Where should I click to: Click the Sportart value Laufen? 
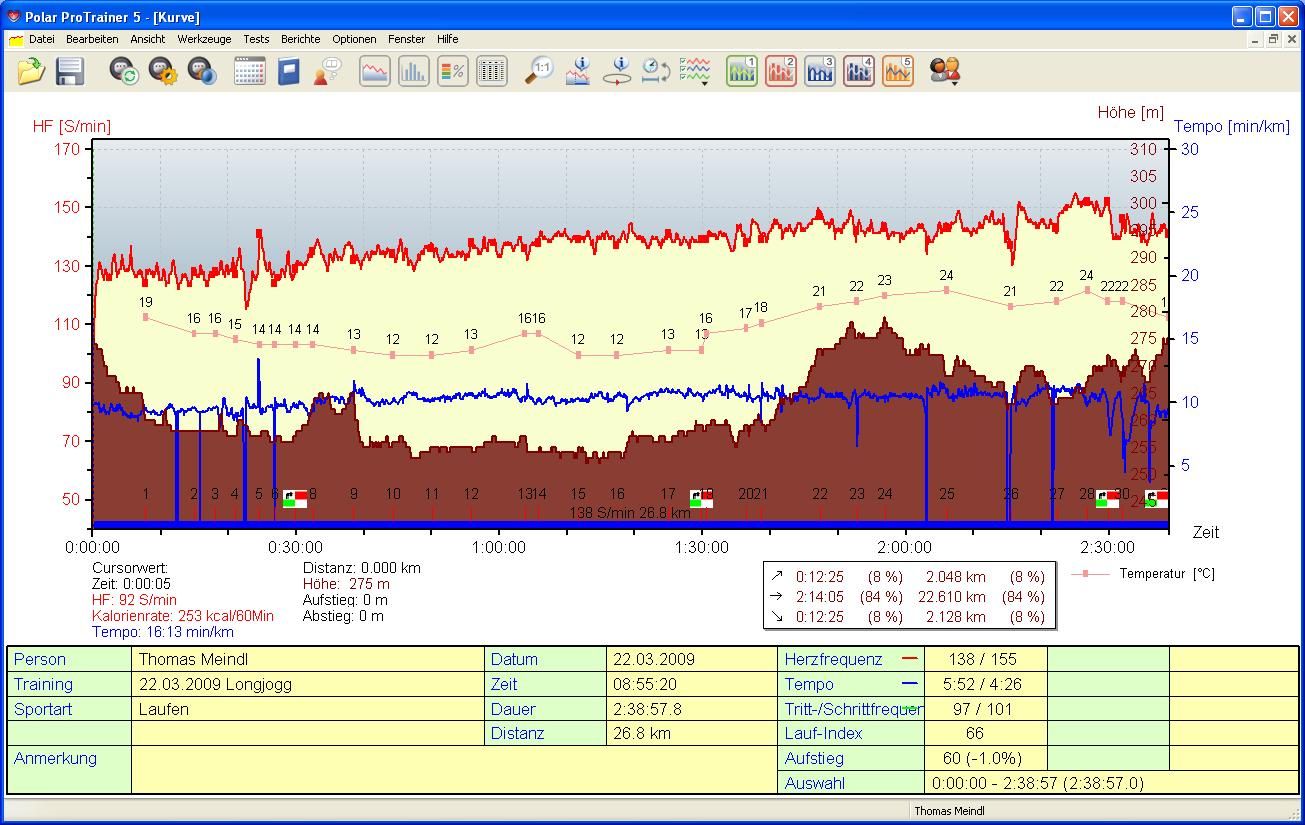click(x=308, y=709)
